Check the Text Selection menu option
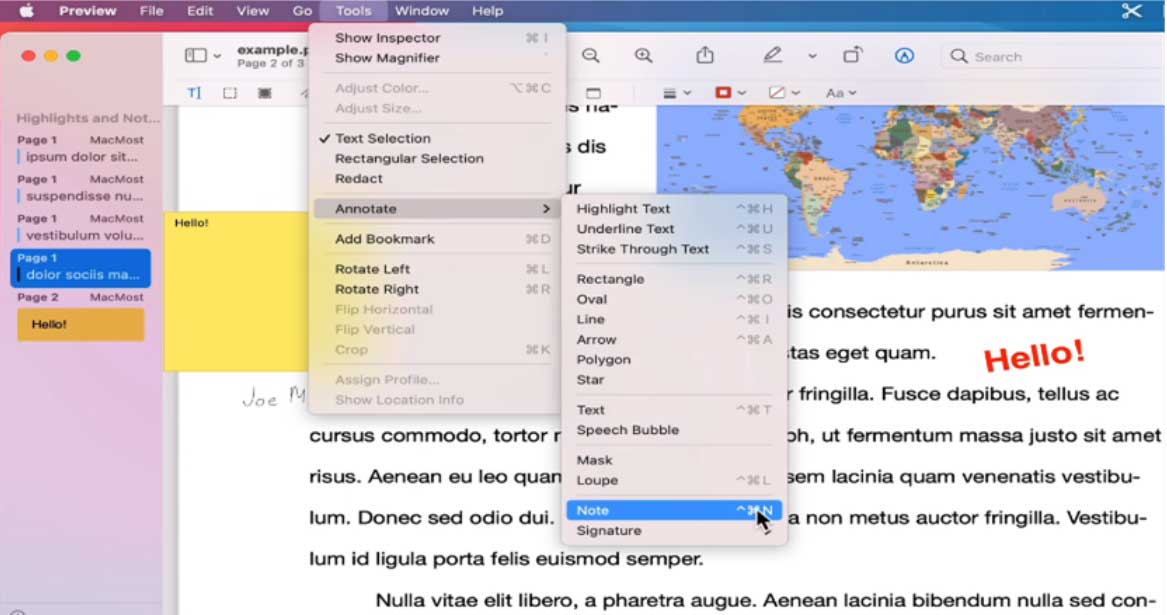The height and width of the screenshot is (615, 1167). [x=382, y=138]
